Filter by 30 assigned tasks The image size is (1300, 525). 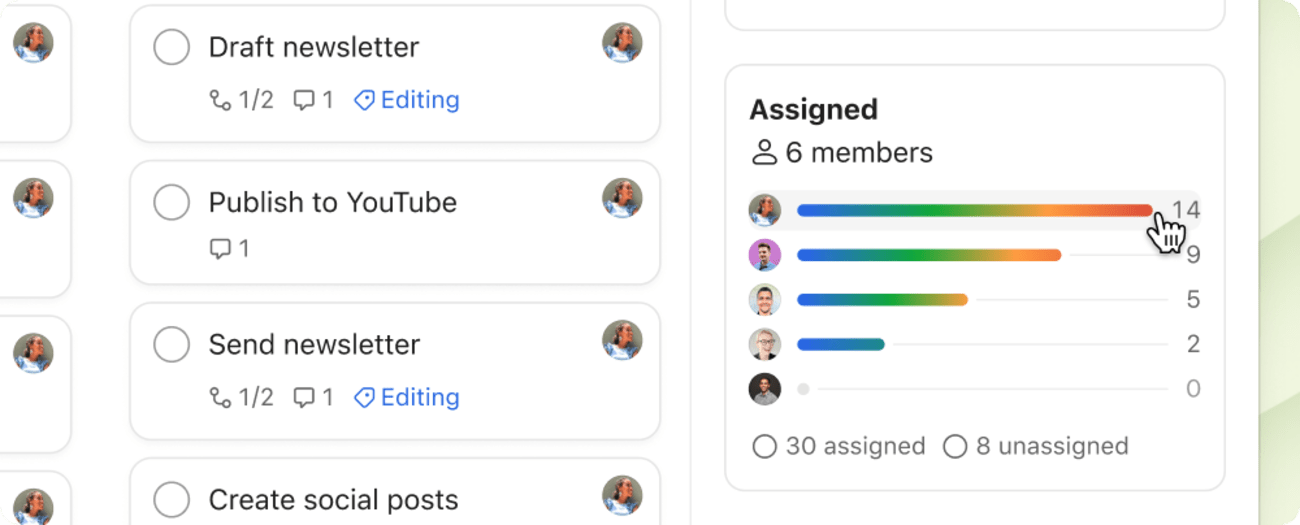[839, 446]
